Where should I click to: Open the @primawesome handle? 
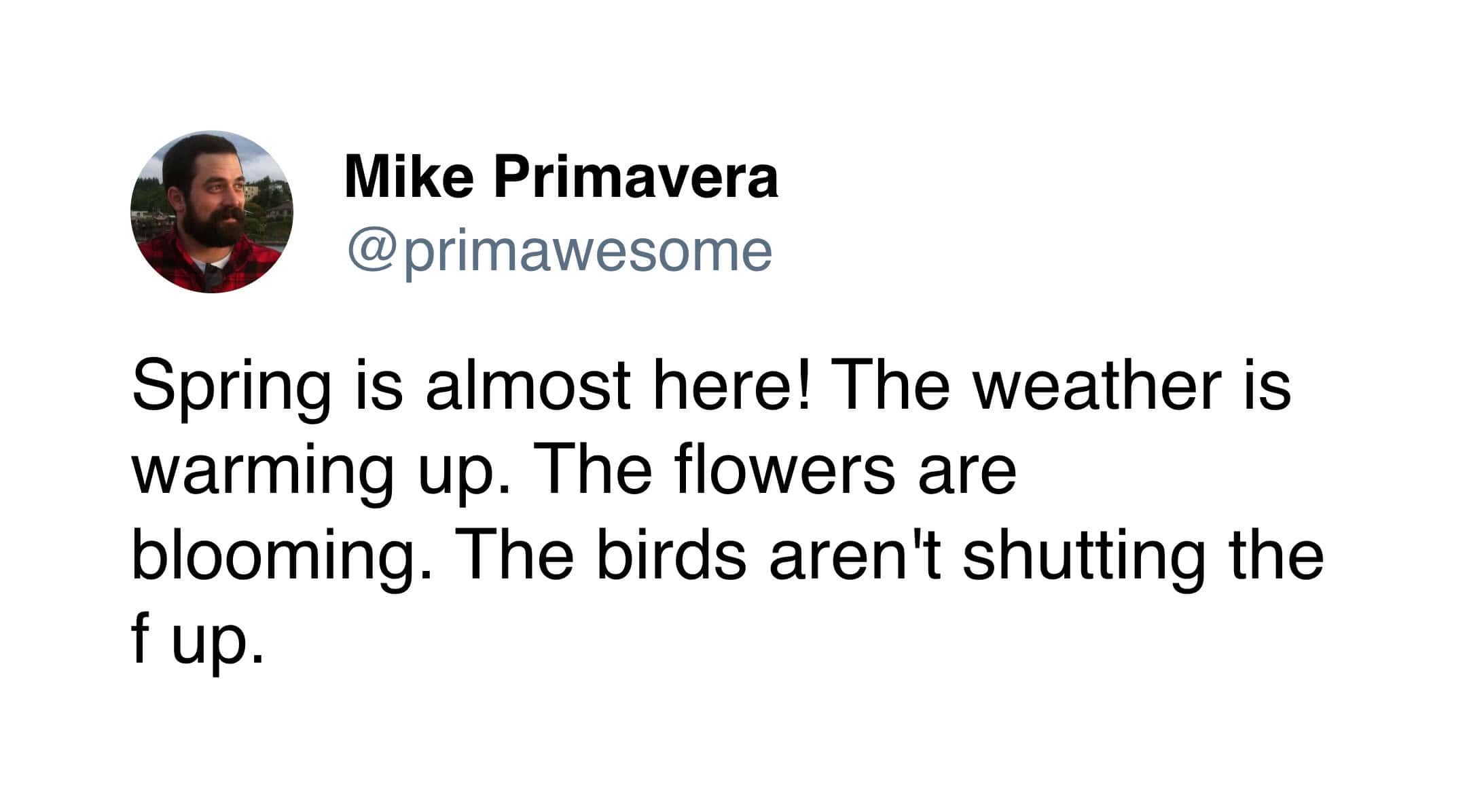(x=560, y=251)
